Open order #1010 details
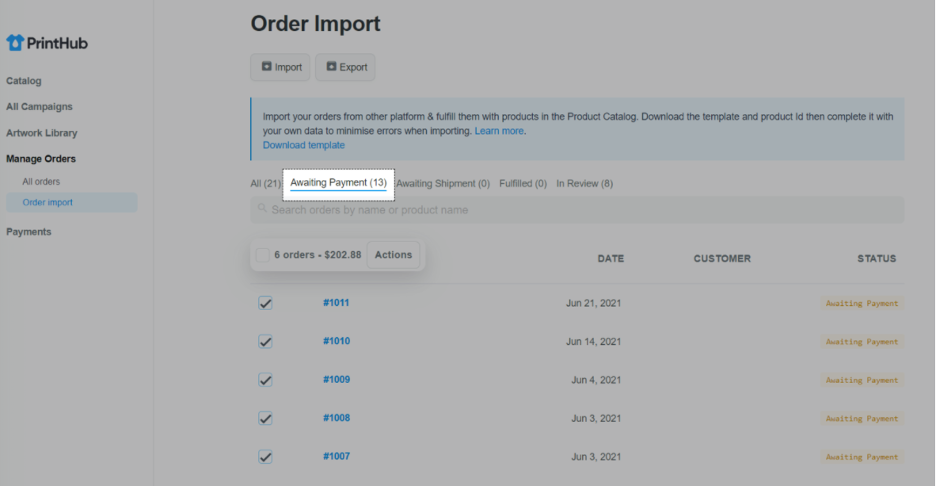The height and width of the screenshot is (486, 936). tap(336, 341)
